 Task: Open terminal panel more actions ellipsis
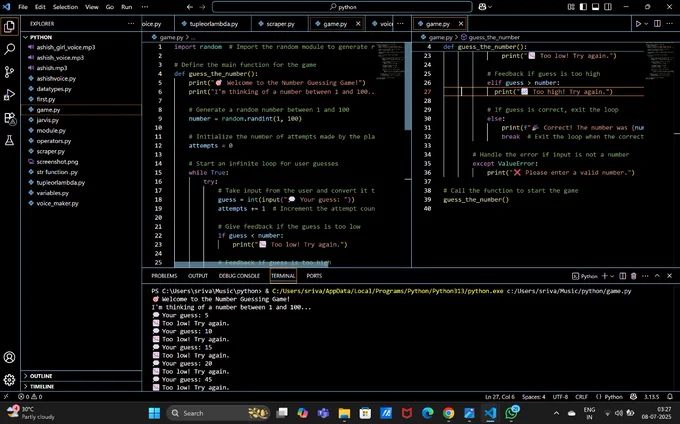(x=645, y=276)
